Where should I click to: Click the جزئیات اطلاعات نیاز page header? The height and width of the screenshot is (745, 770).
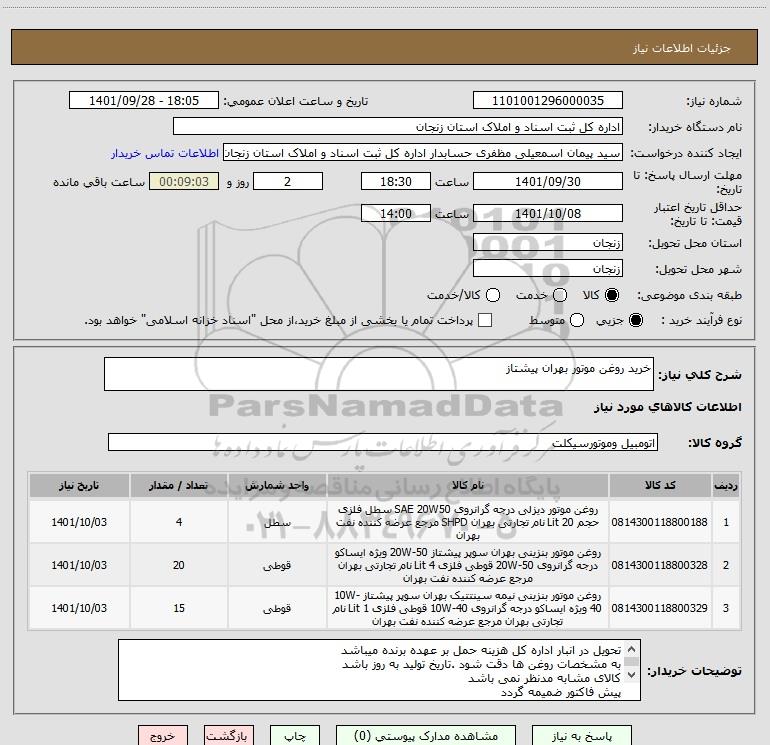pyautogui.click(x=681, y=48)
